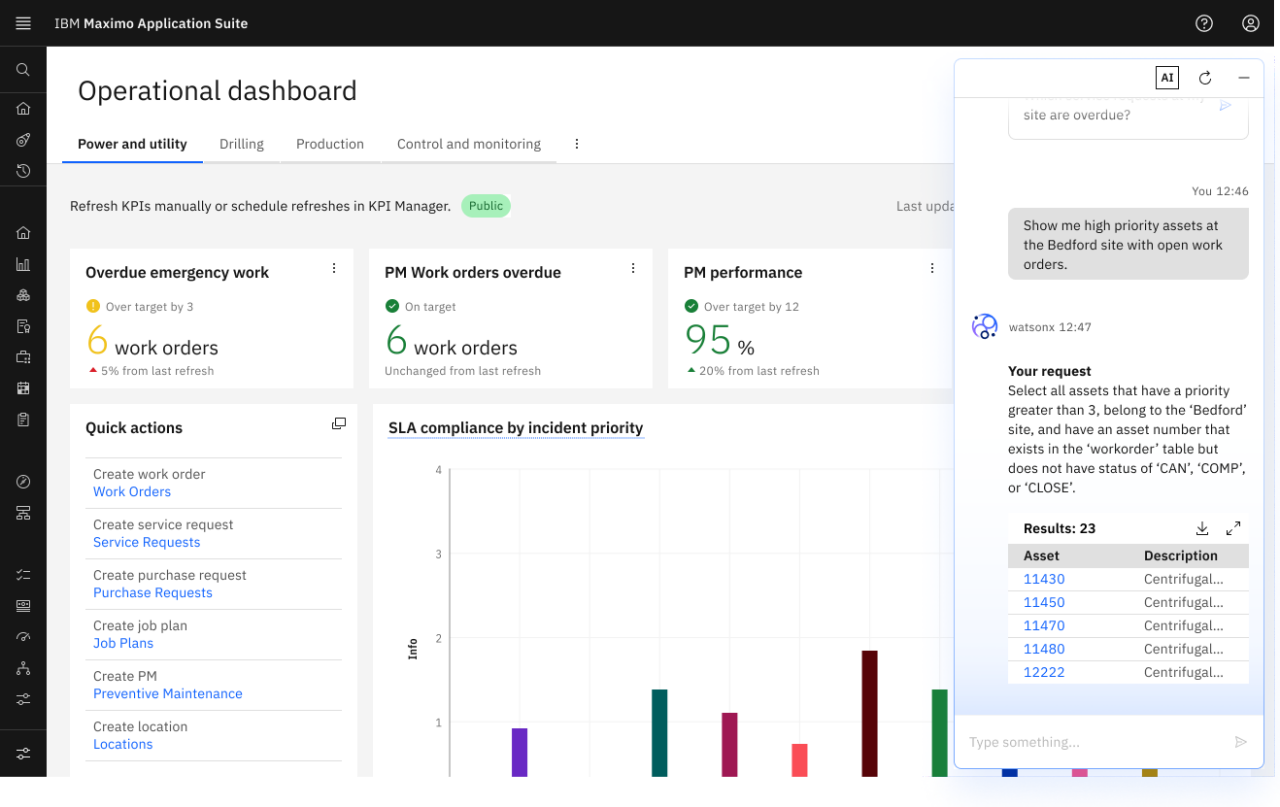The height and width of the screenshot is (807, 1280).
Task: Open the help question mark icon
Action: 1204,23
